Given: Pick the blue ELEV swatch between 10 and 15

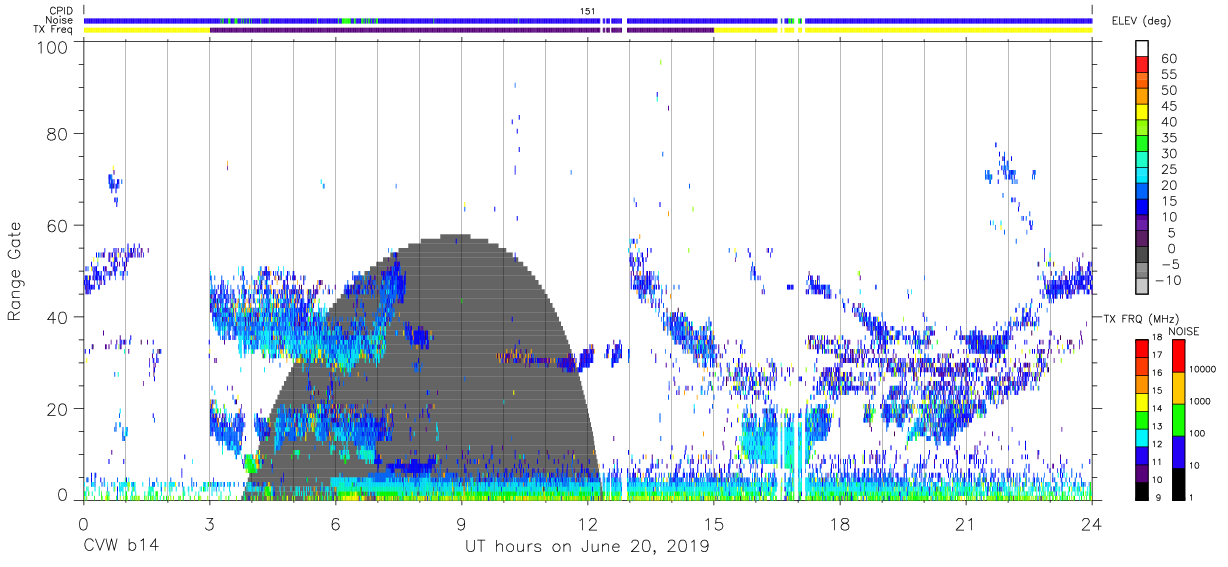Looking at the screenshot, I should click(x=1142, y=206).
